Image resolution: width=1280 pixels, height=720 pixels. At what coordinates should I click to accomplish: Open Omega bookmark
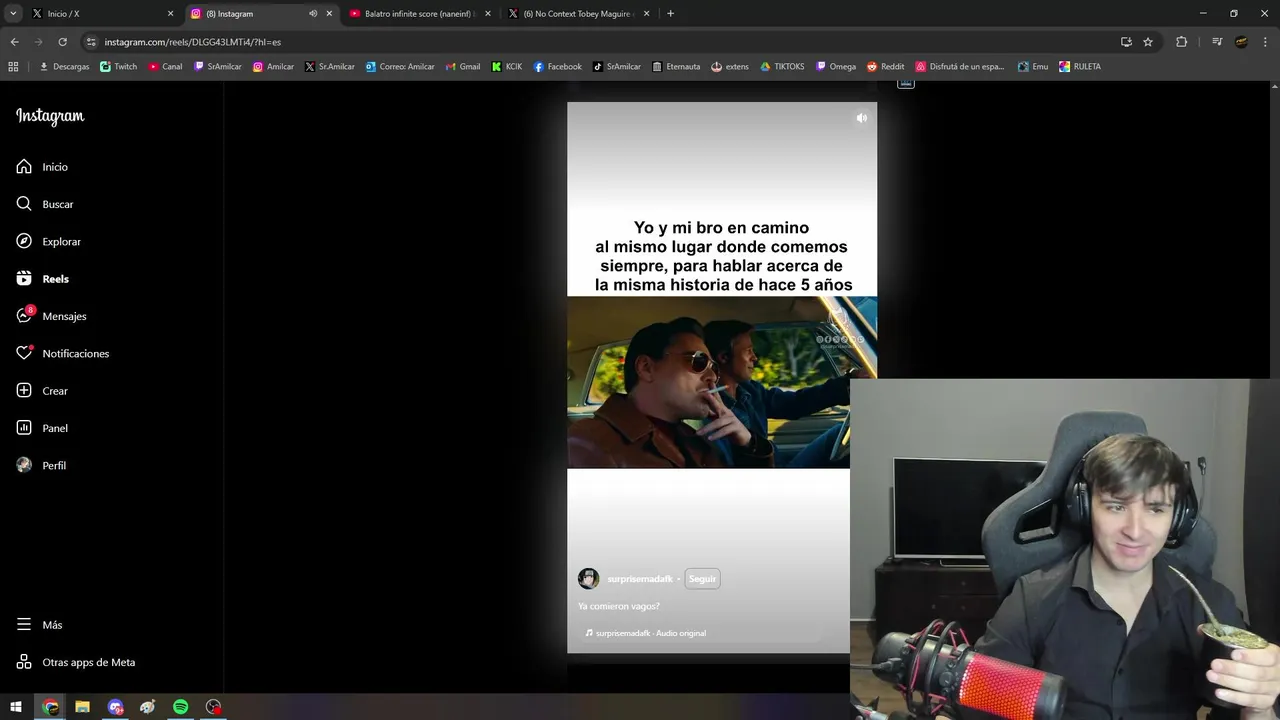tap(836, 67)
